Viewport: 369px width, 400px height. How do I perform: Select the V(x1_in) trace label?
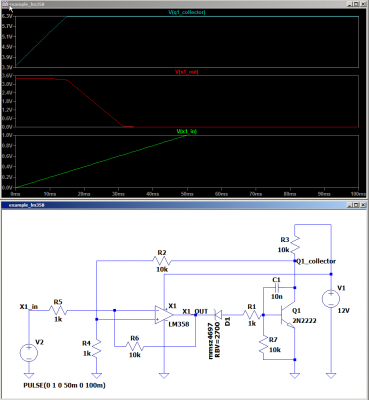[187, 132]
